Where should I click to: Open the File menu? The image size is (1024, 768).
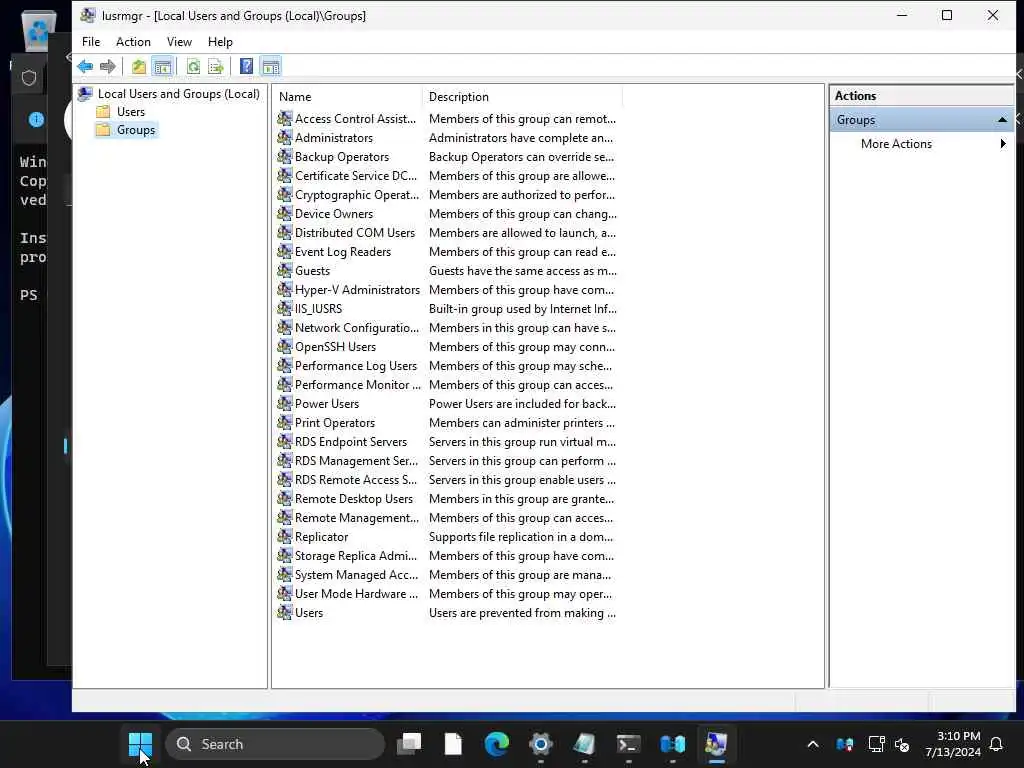click(x=91, y=42)
